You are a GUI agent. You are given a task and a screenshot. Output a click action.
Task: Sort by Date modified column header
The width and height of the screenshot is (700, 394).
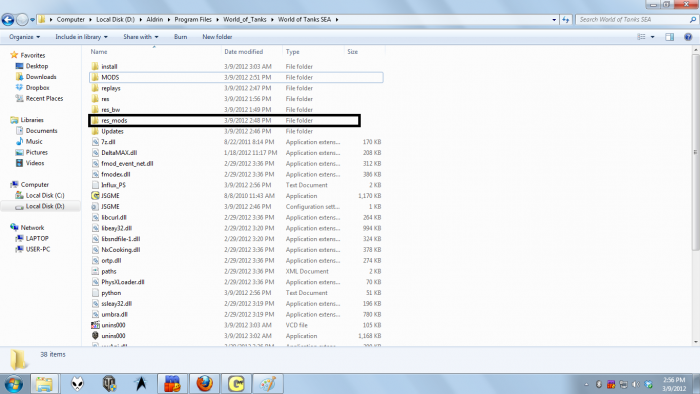coord(244,52)
